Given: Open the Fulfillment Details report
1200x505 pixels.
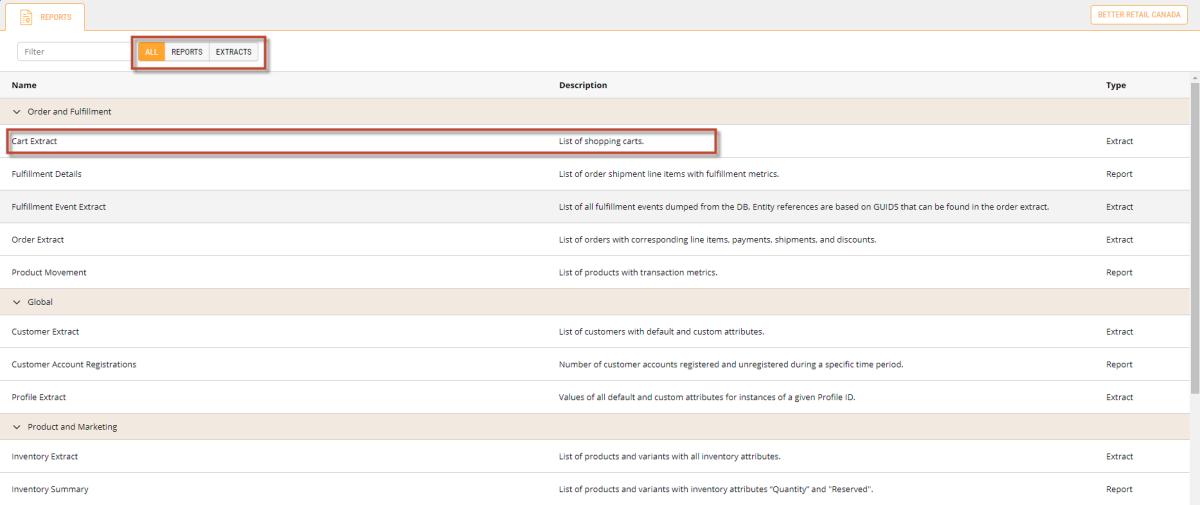Looking at the screenshot, I should click(x=46, y=174).
